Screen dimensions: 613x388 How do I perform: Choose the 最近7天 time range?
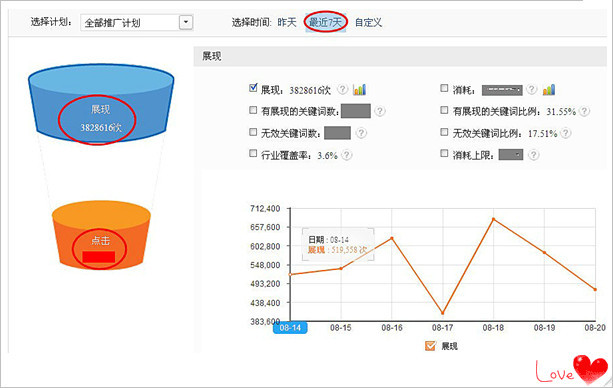point(325,22)
